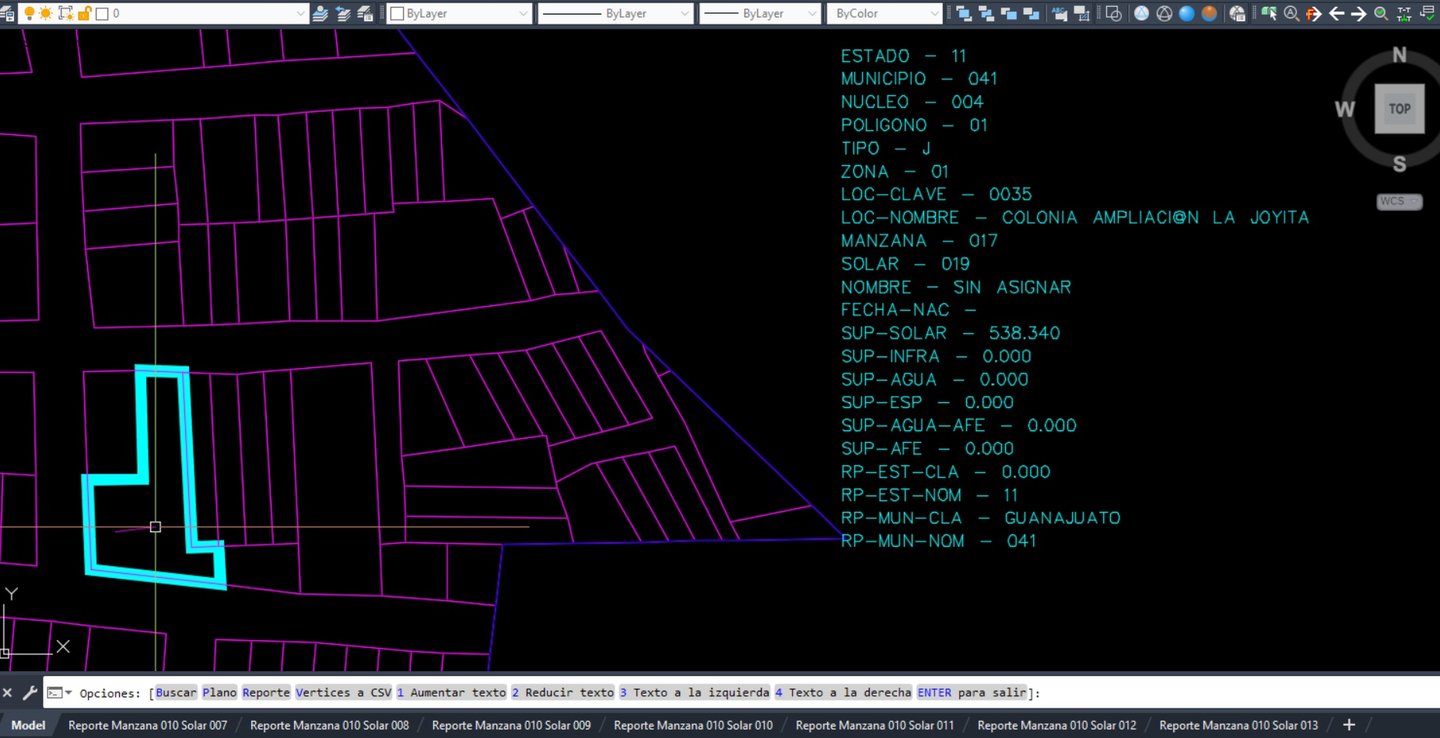Screen dimensions: 1440x738
Task: Toggle the layer lock padlock icon
Action: coord(84,14)
